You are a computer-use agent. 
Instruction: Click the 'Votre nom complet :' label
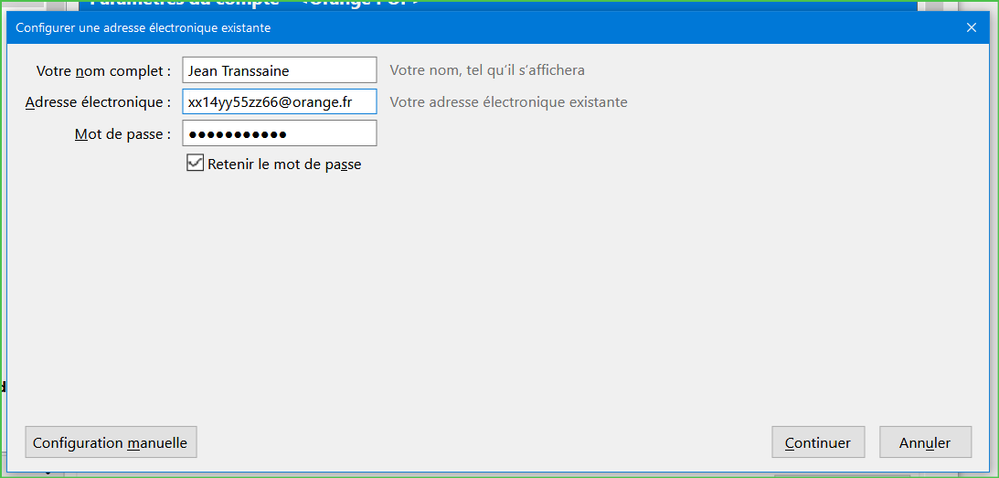(104, 71)
